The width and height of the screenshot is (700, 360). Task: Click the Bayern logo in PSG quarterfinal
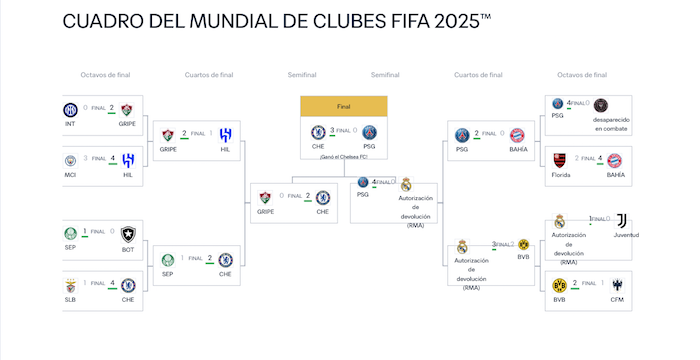click(x=517, y=135)
